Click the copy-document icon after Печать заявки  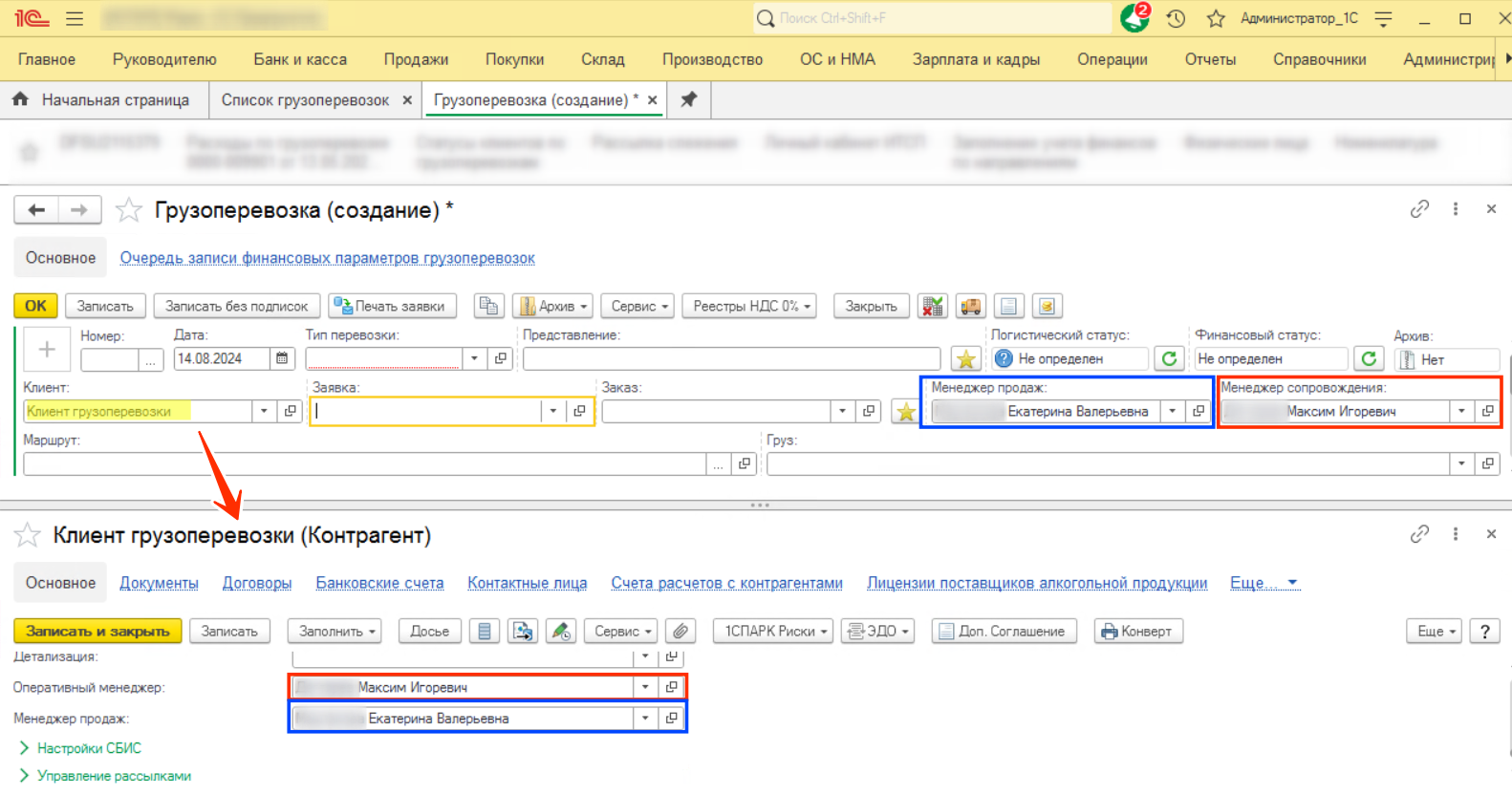coord(489,306)
